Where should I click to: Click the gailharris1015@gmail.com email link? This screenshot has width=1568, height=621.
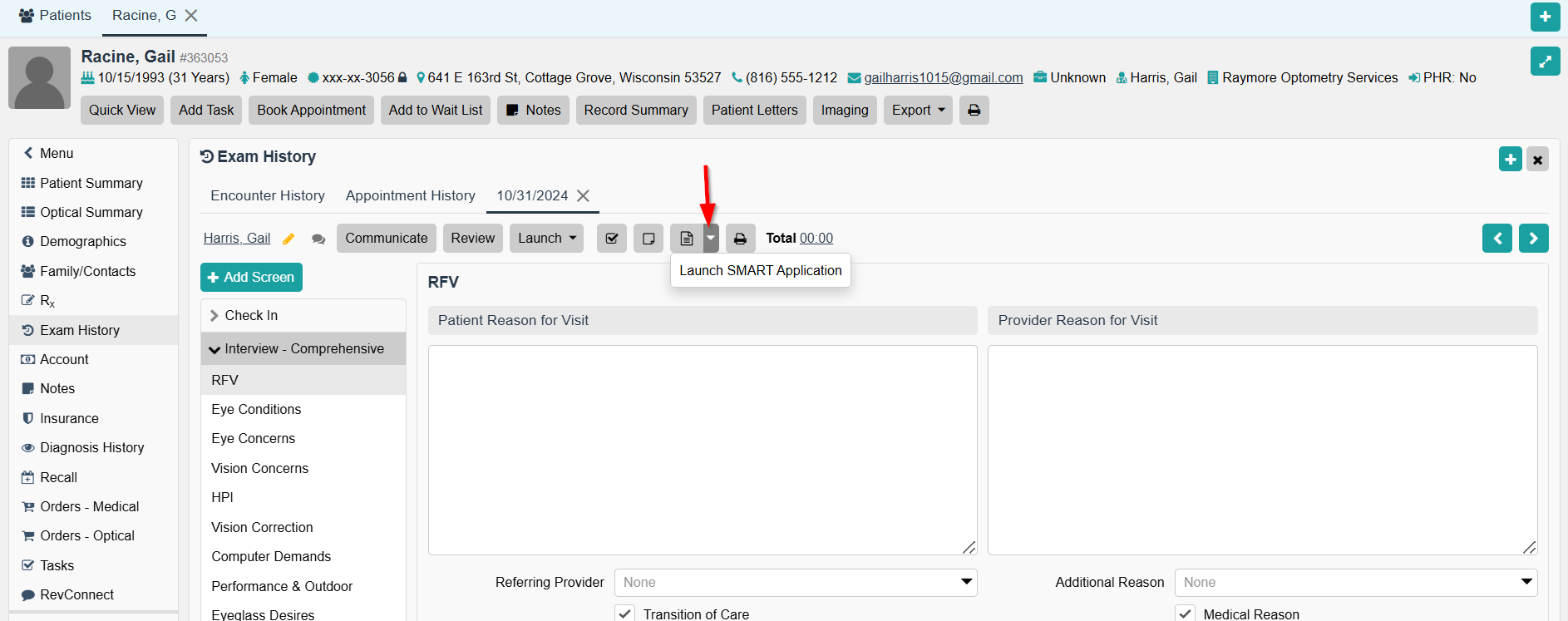(x=943, y=78)
